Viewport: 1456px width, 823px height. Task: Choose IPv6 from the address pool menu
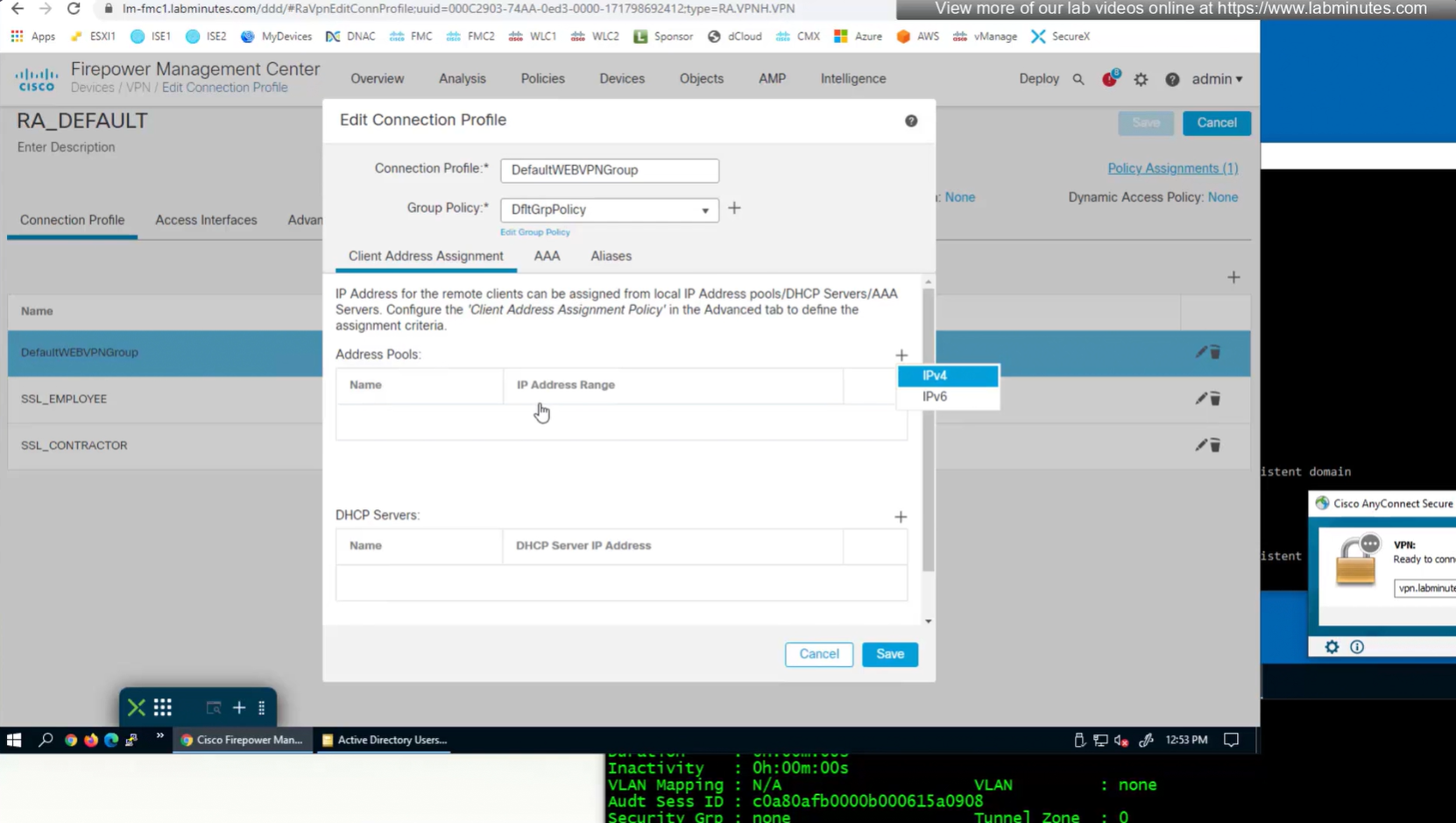tap(935, 396)
